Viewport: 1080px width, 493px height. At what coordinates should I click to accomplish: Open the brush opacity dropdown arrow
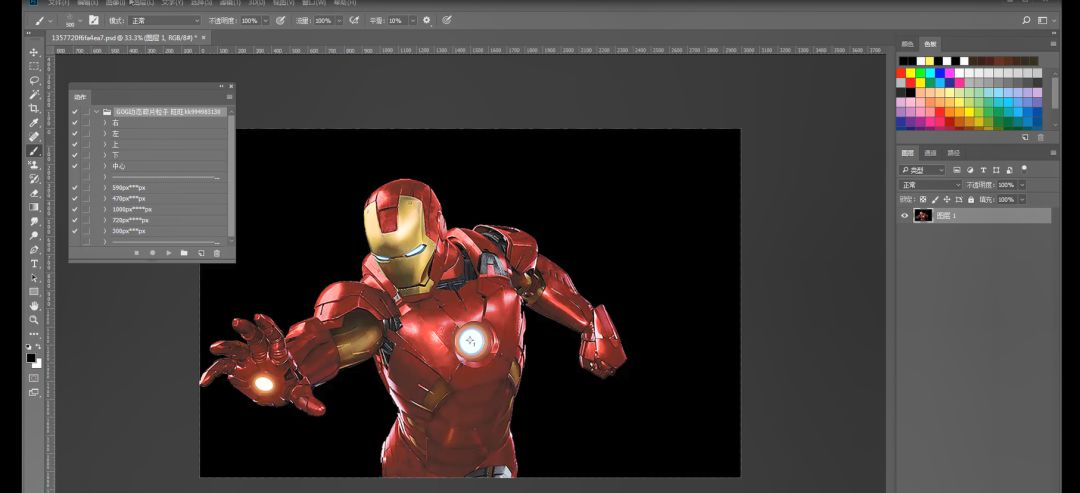265,21
